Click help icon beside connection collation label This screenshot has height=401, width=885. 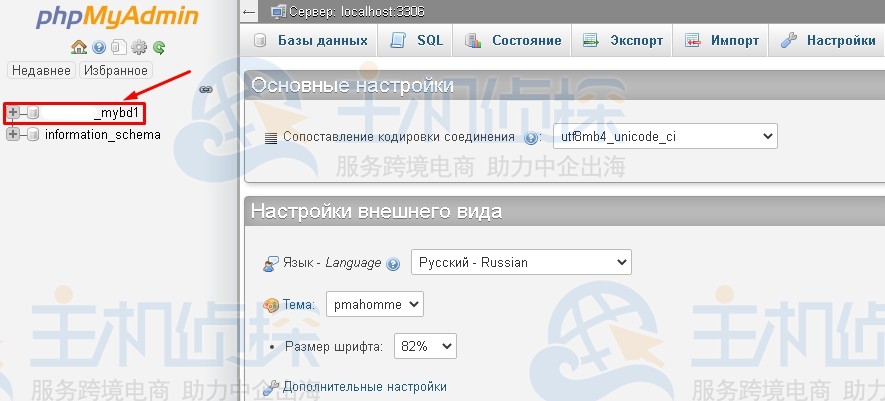[x=532, y=137]
